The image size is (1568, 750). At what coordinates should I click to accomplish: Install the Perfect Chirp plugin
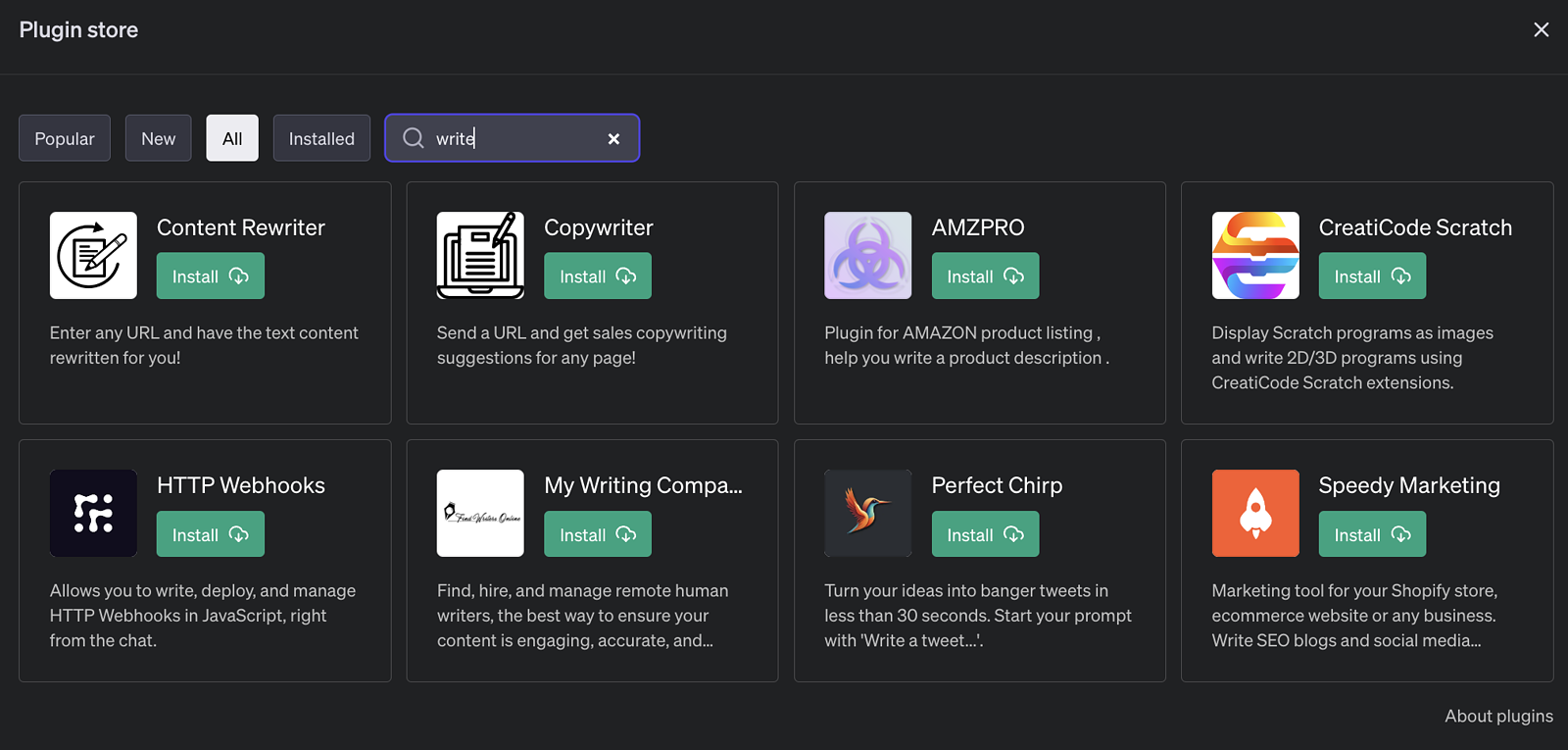click(x=985, y=534)
